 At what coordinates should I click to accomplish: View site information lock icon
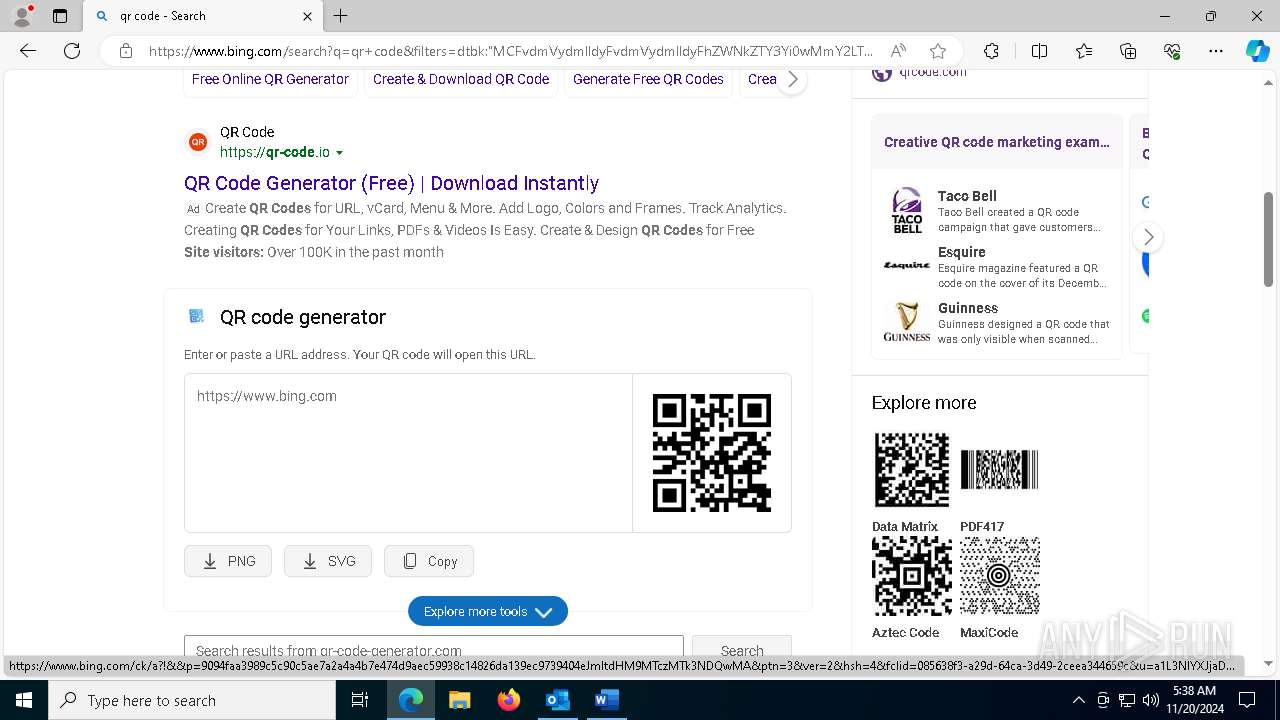(x=126, y=51)
